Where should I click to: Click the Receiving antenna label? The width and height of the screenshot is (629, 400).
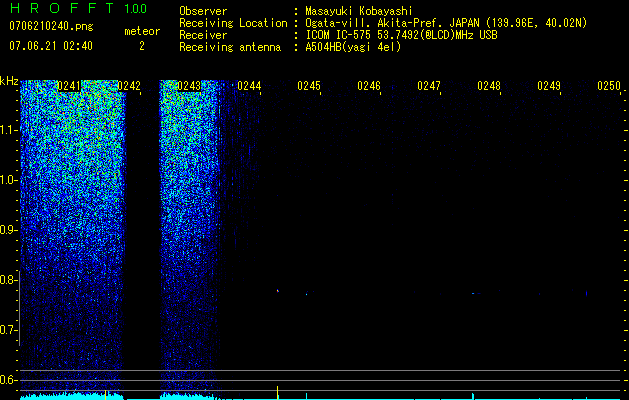pyautogui.click(x=230, y=47)
